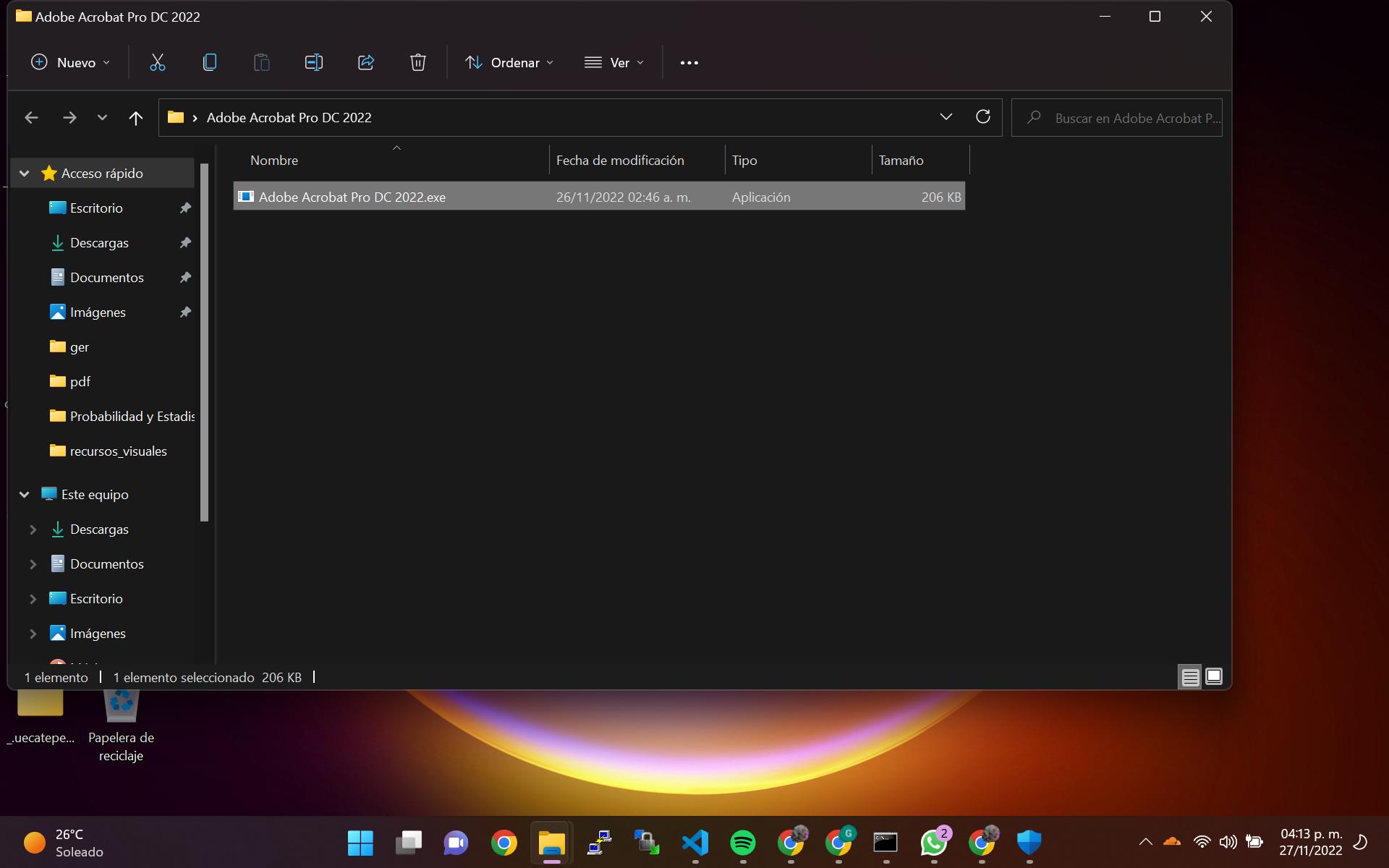Screen dimensions: 1389x868
Task: Collapse the Este equipo tree node
Action: [x=25, y=495]
